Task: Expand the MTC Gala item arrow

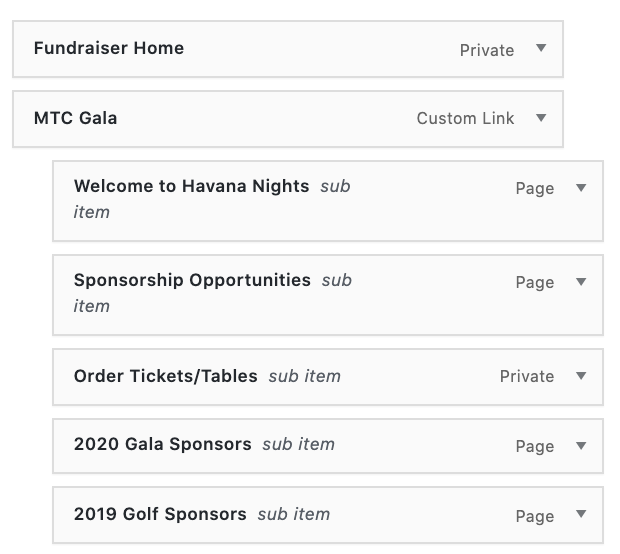Action: [x=541, y=118]
